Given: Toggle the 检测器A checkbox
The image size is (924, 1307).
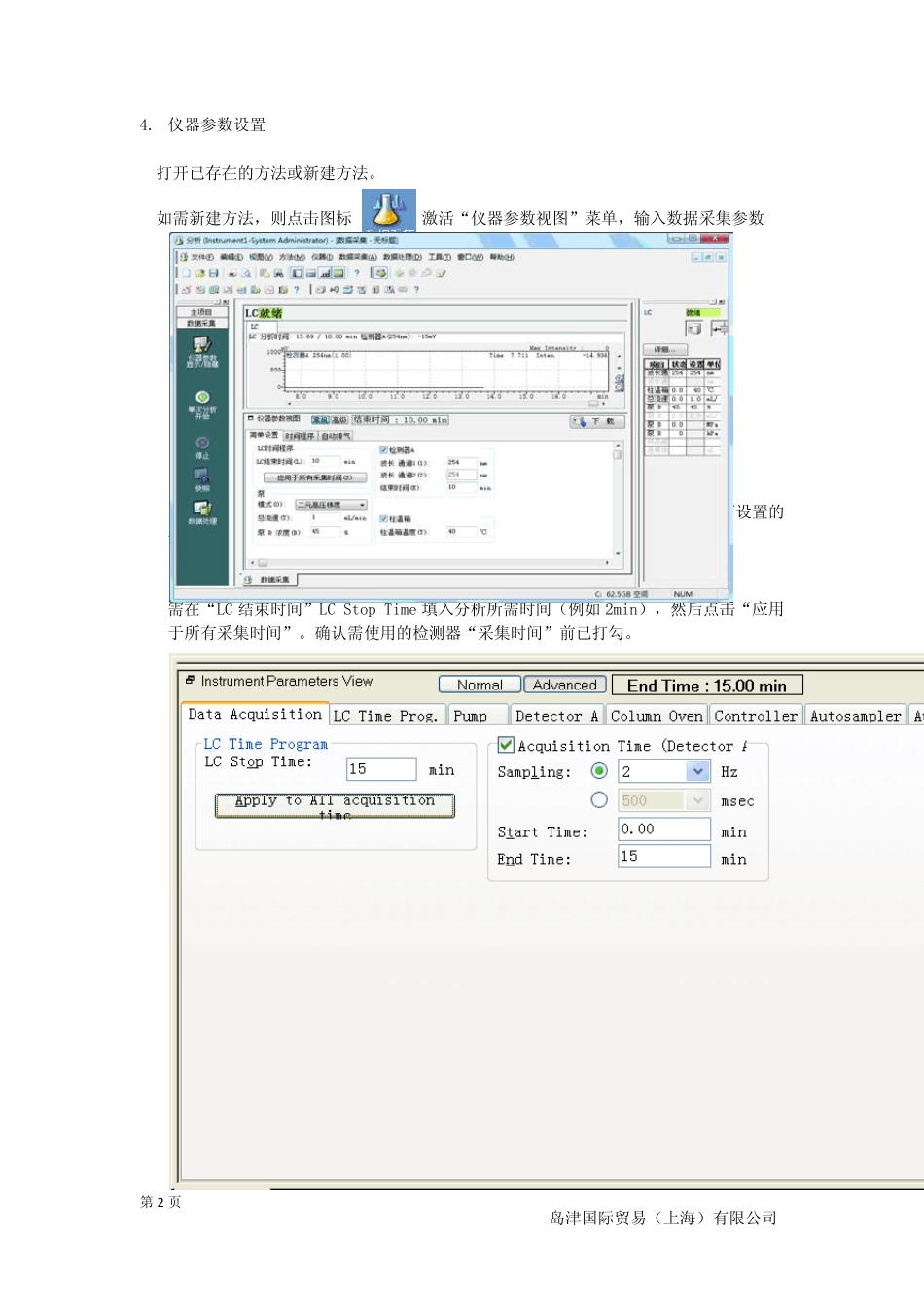Looking at the screenshot, I should tap(383, 450).
